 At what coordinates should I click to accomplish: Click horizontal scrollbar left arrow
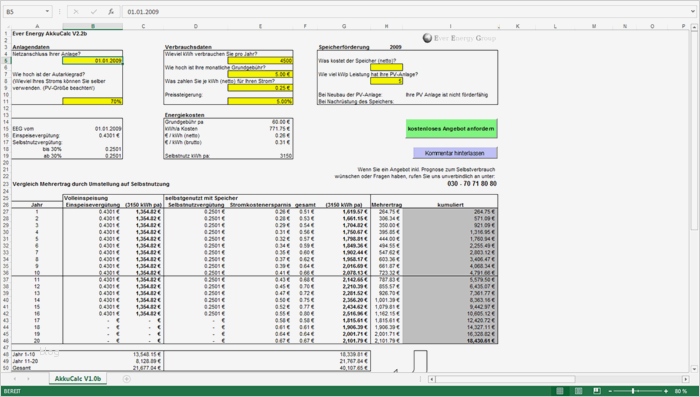[432, 379]
